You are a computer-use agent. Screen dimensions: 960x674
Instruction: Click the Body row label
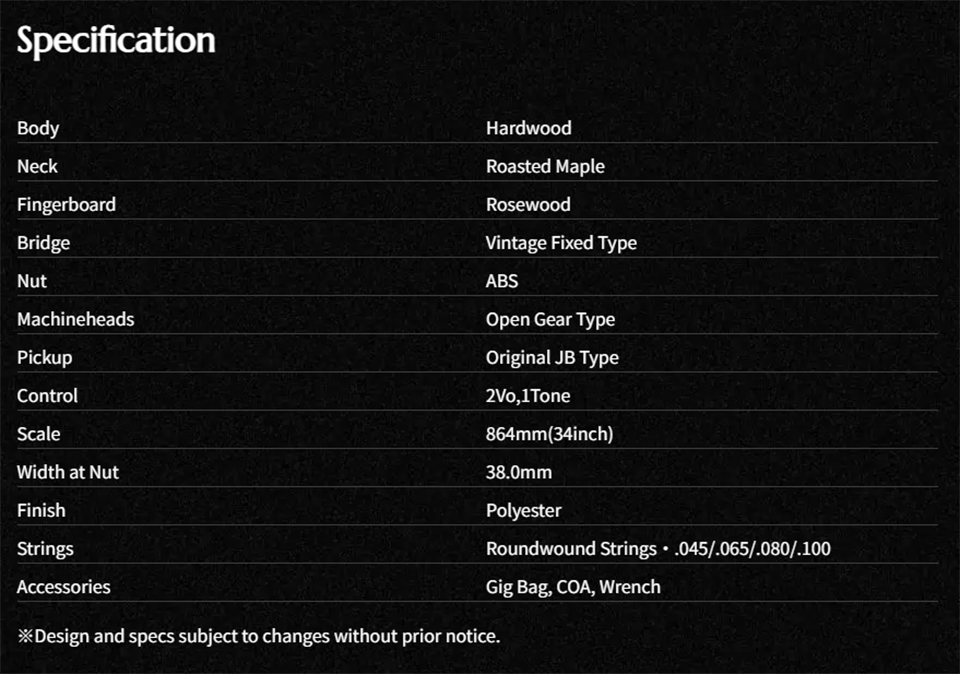coord(38,128)
